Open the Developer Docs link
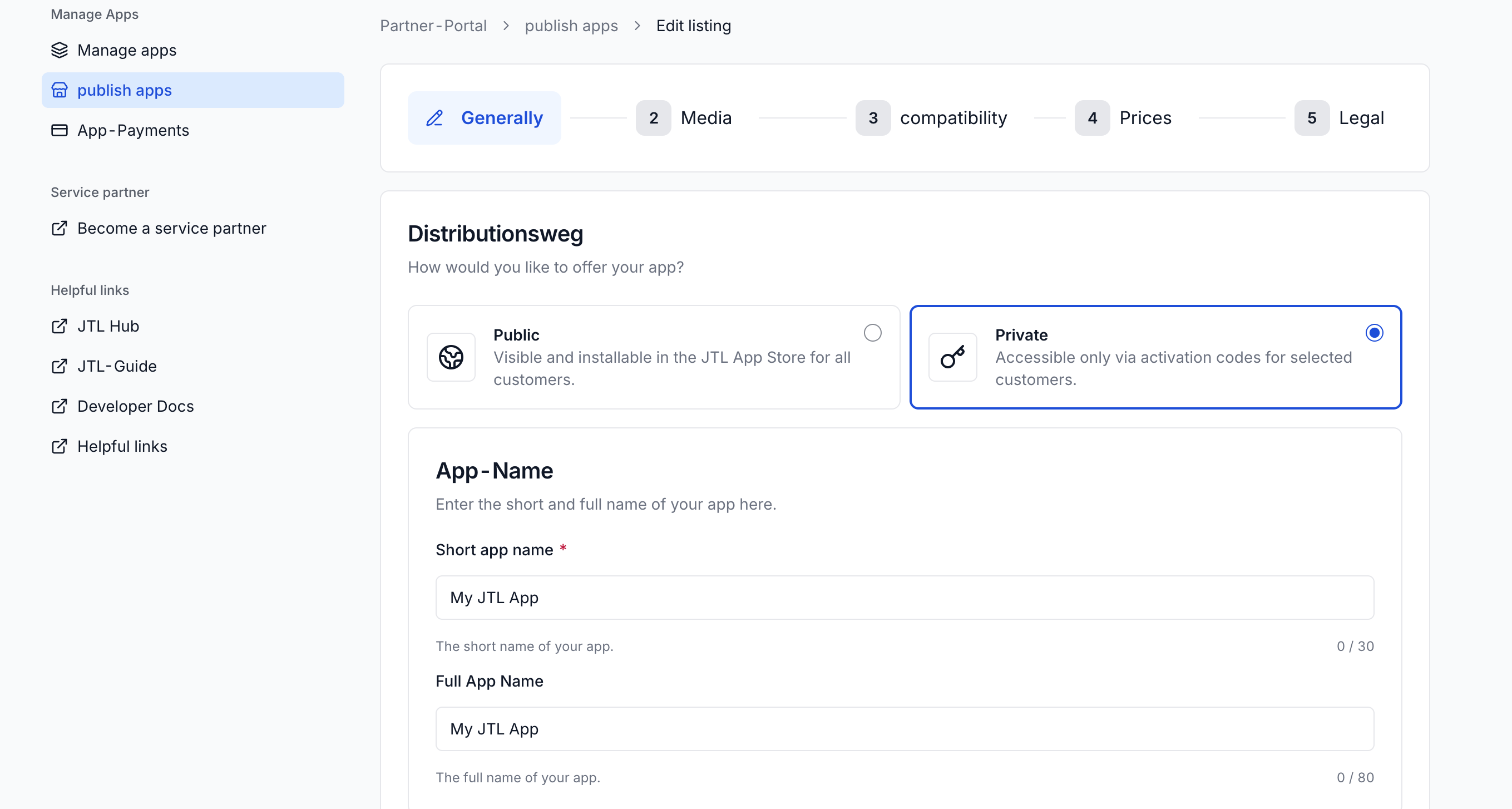1512x809 pixels. 192,406
